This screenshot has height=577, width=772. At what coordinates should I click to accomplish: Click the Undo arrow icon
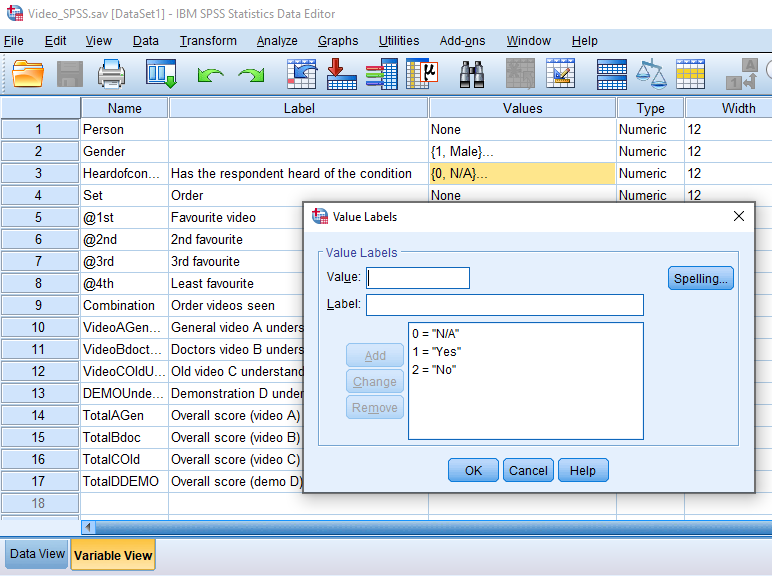coord(210,75)
